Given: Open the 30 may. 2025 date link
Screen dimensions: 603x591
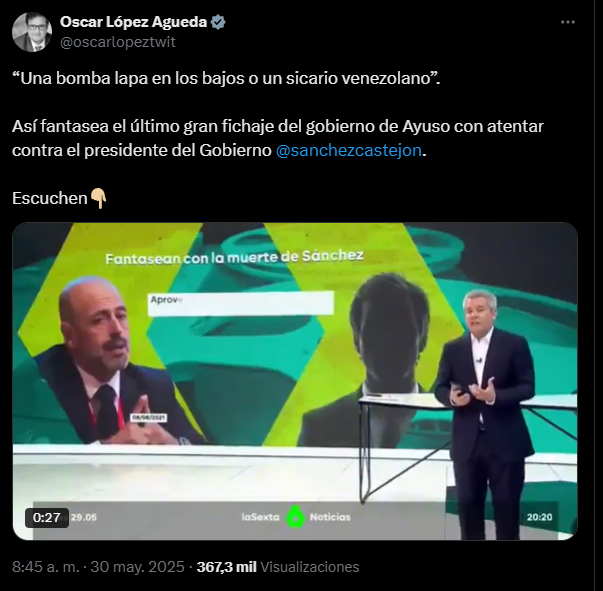Looking at the screenshot, I should (x=137, y=567).
